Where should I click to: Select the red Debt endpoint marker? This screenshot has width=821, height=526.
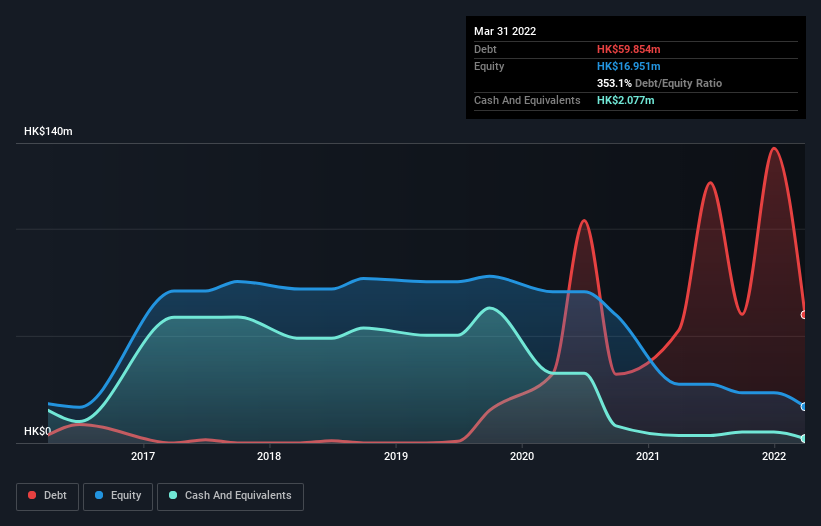(804, 315)
